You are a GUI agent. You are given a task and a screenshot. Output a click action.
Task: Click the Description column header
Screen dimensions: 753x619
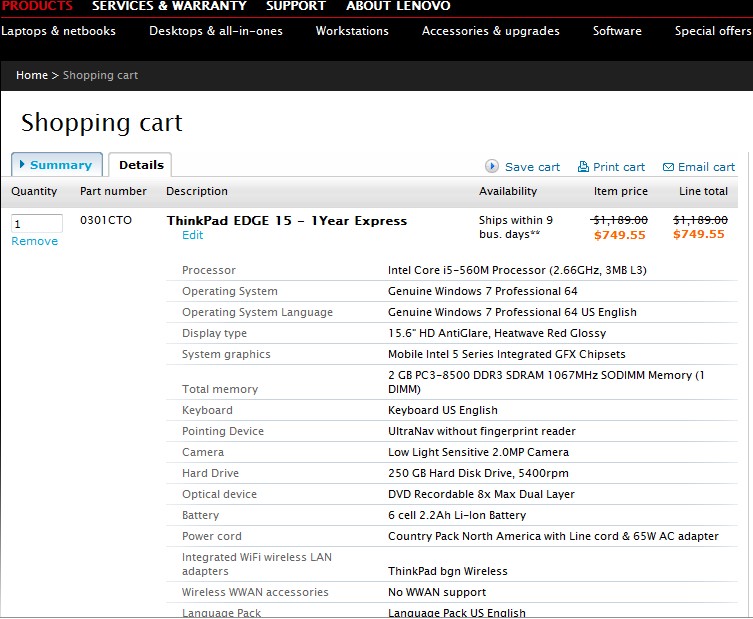click(x=197, y=191)
